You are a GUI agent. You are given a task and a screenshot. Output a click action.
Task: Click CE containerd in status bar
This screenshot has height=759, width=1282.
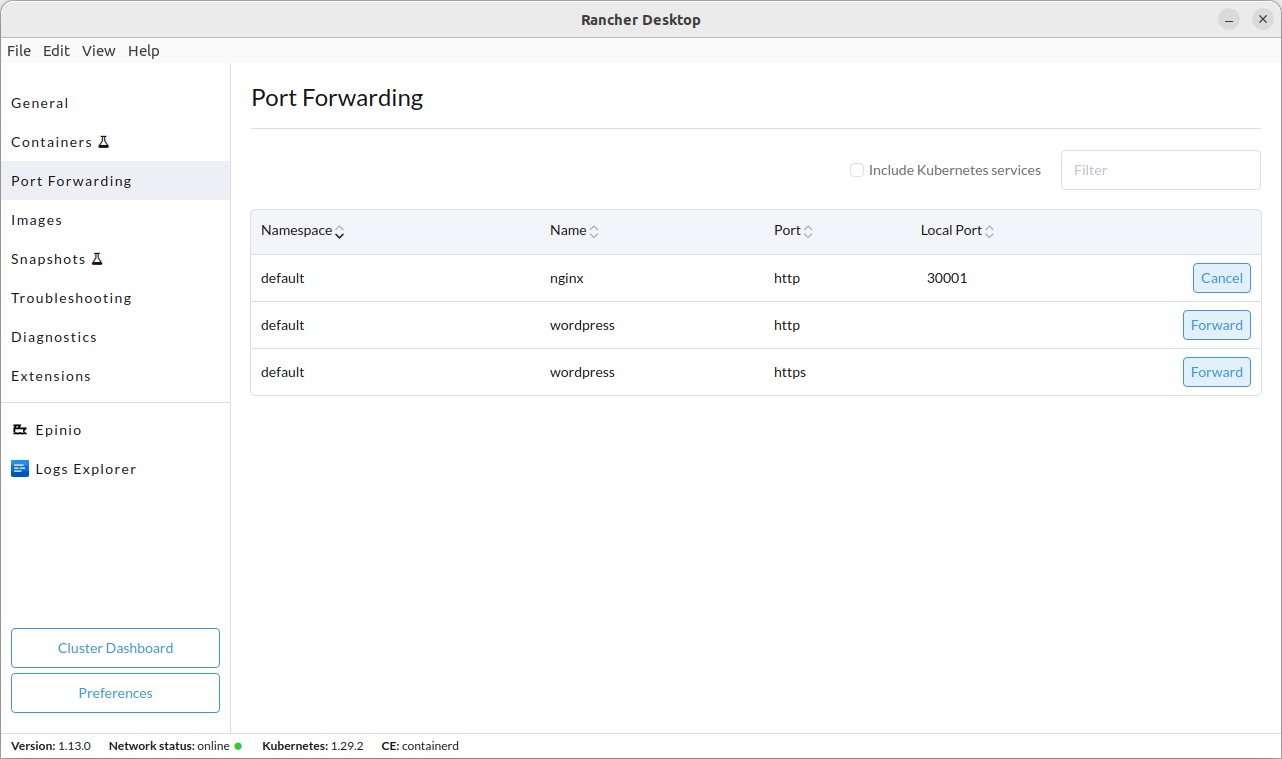pos(420,746)
